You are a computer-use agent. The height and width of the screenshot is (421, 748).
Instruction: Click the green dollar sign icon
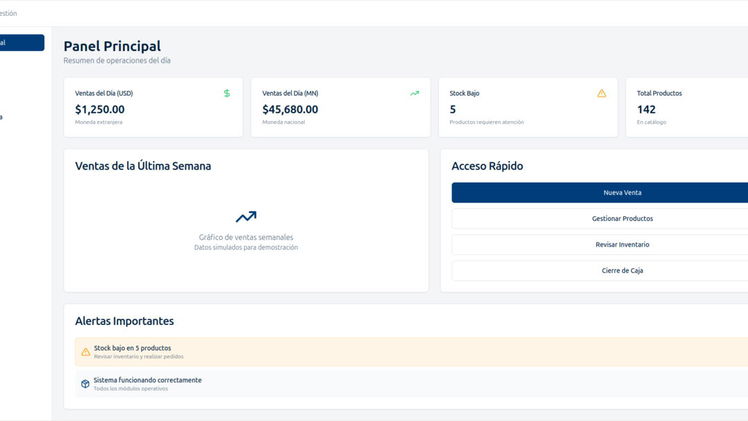pos(227,93)
